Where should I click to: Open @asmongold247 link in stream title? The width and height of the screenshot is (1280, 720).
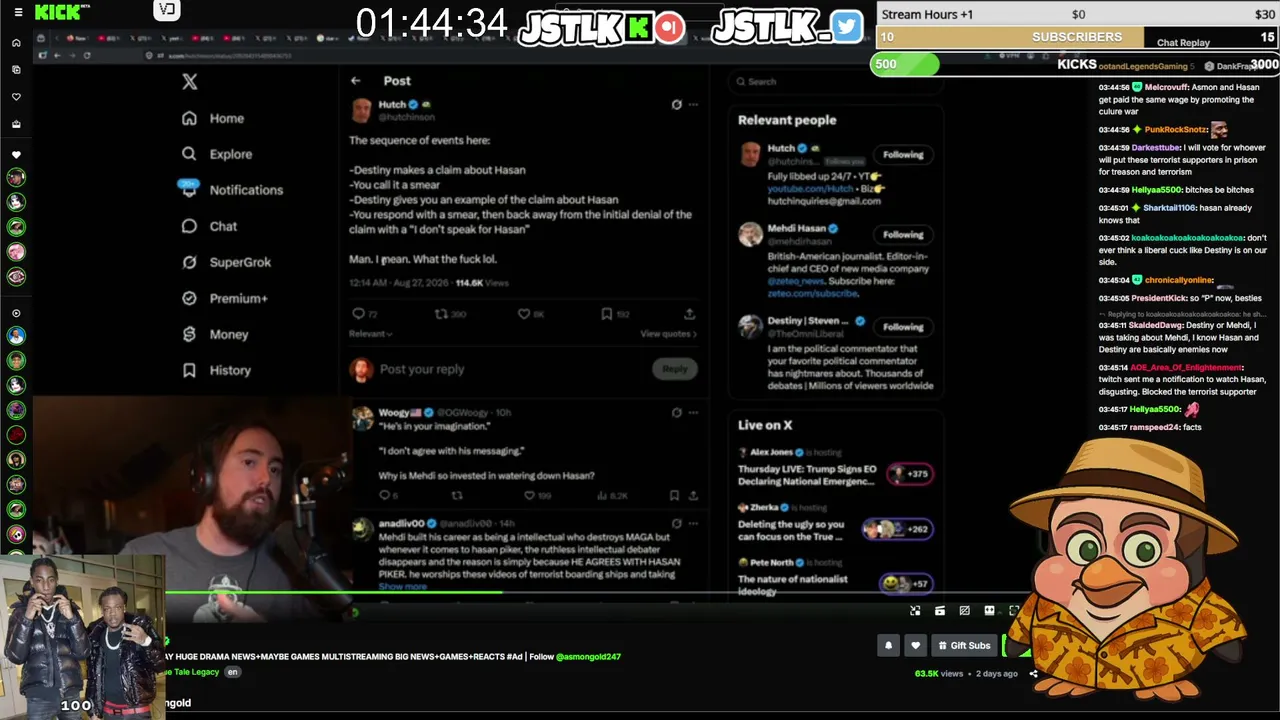point(588,657)
